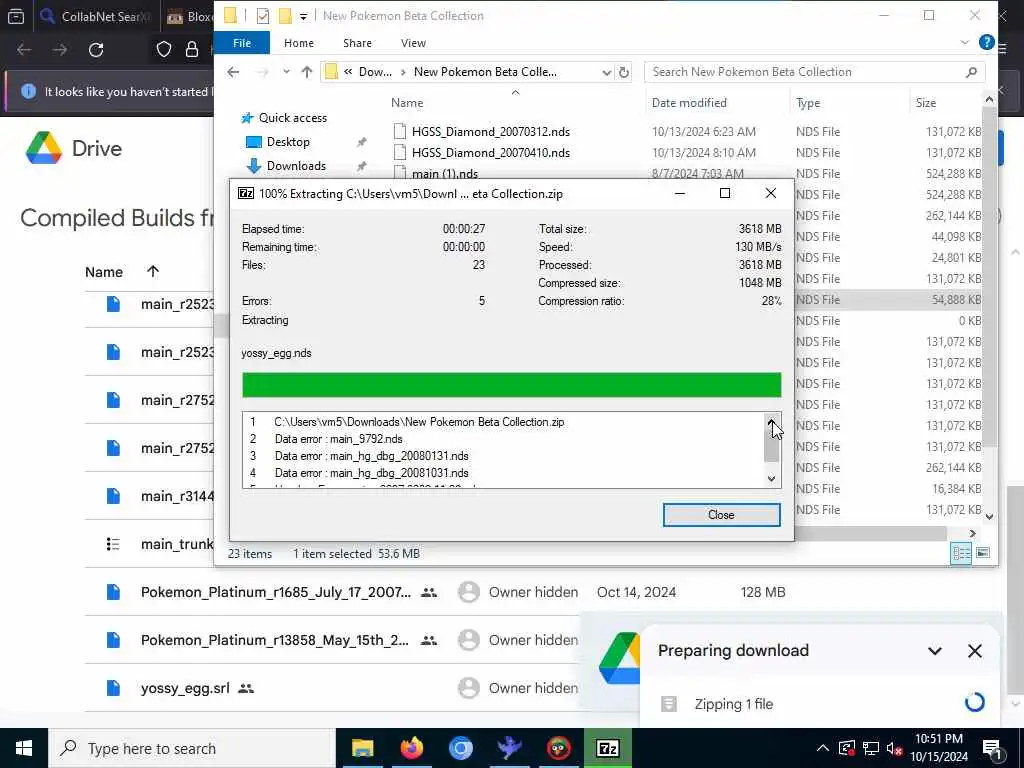Expand the address bar history dropdown
The width and height of the screenshot is (1024, 768).
(x=606, y=72)
